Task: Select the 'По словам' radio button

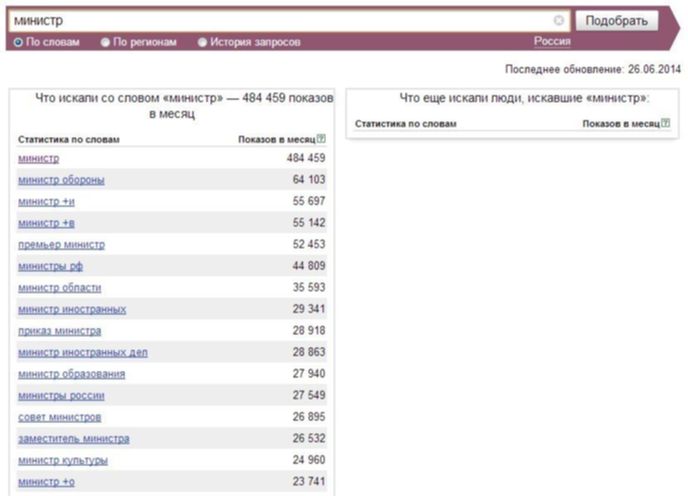Action: tap(18, 43)
